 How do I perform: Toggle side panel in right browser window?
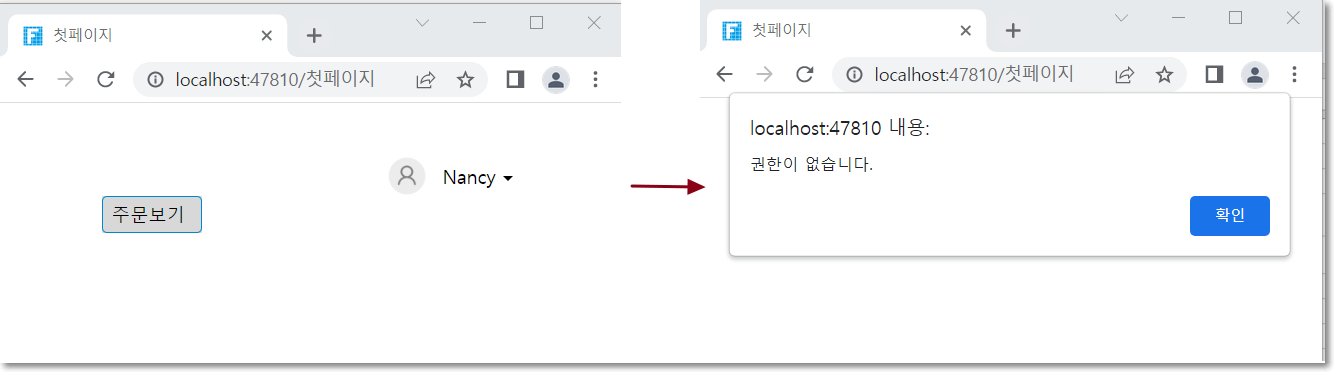tap(1215, 74)
